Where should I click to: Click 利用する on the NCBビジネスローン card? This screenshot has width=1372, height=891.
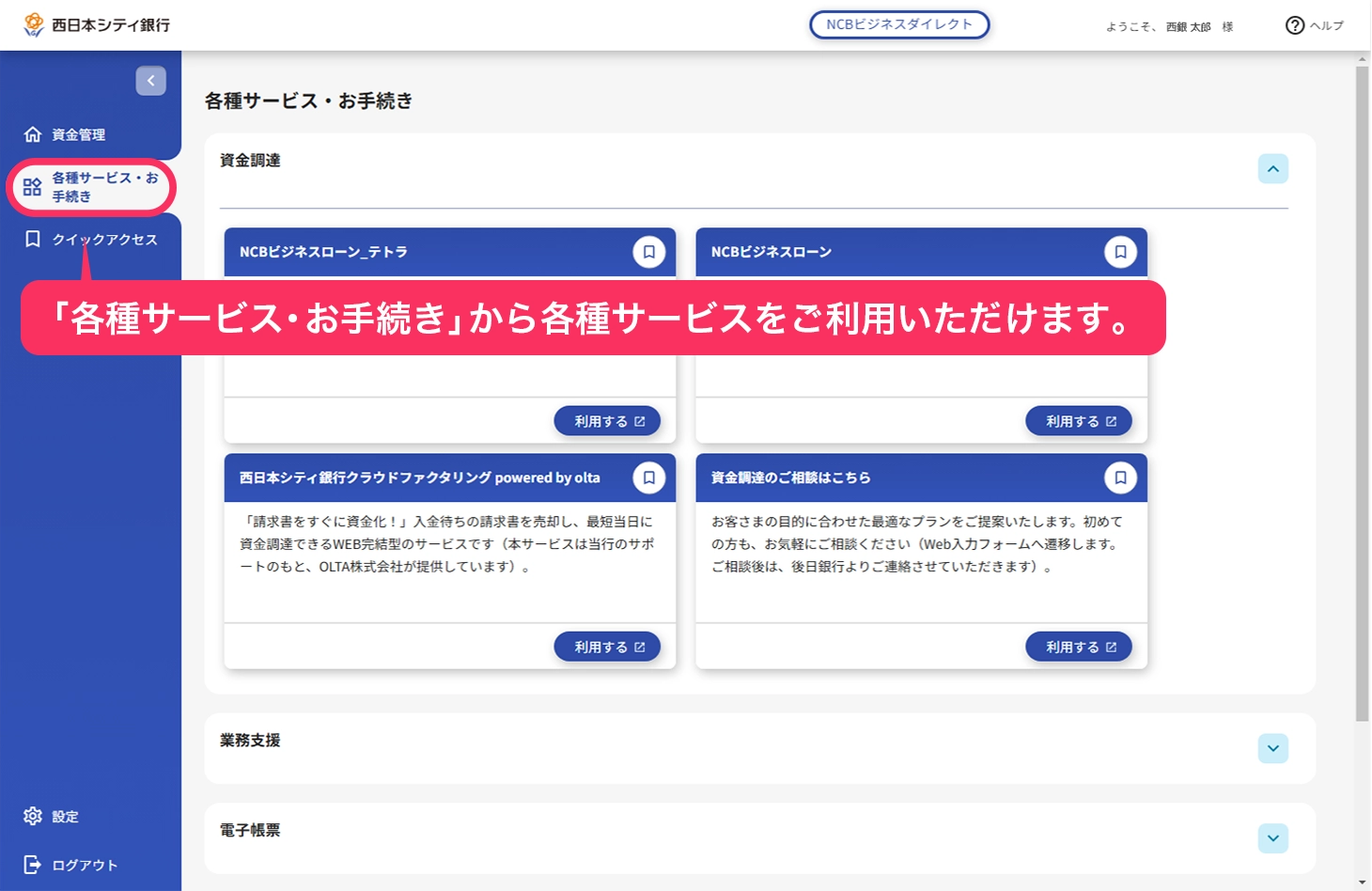1079,421
